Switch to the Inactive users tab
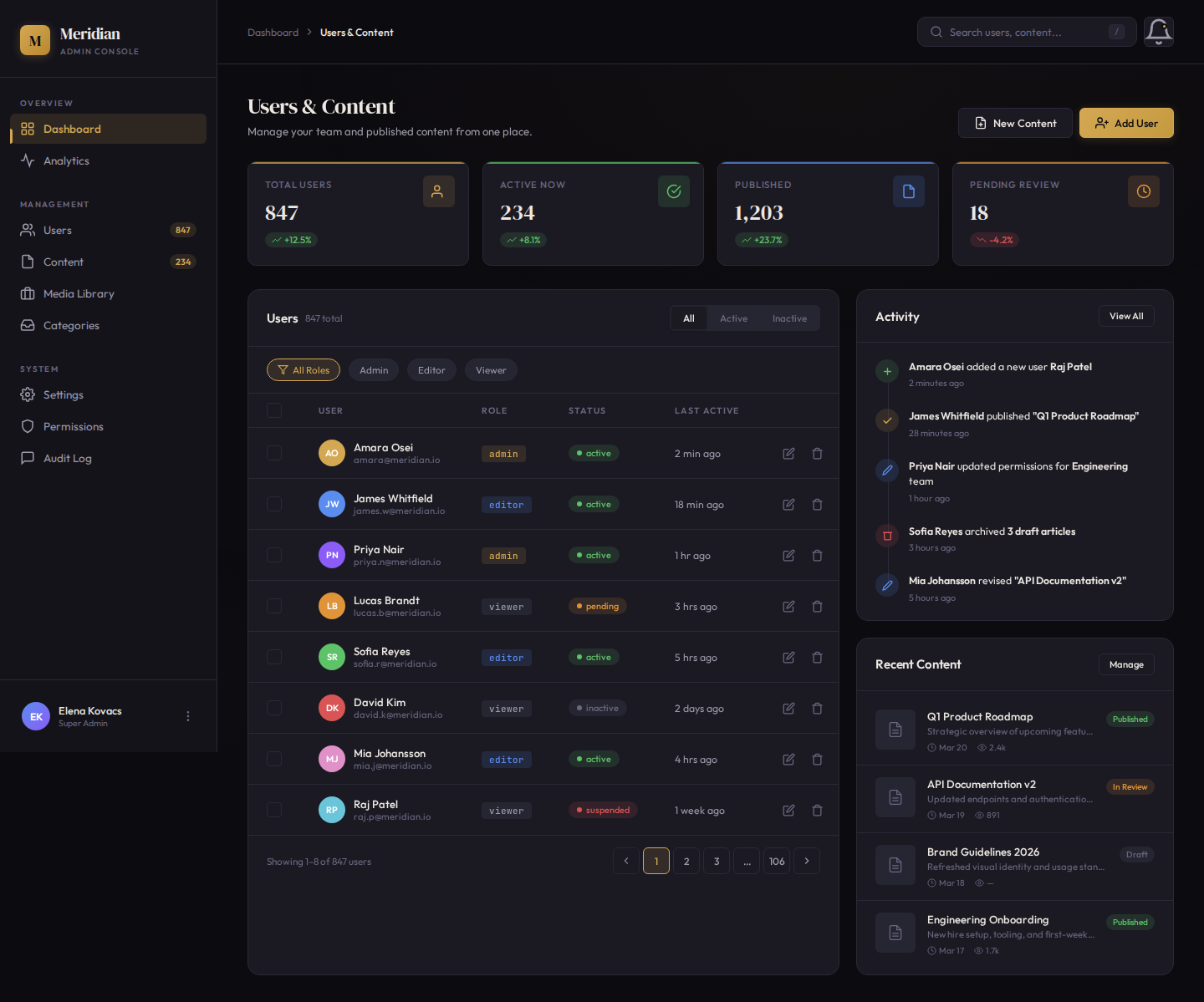 [x=788, y=318]
